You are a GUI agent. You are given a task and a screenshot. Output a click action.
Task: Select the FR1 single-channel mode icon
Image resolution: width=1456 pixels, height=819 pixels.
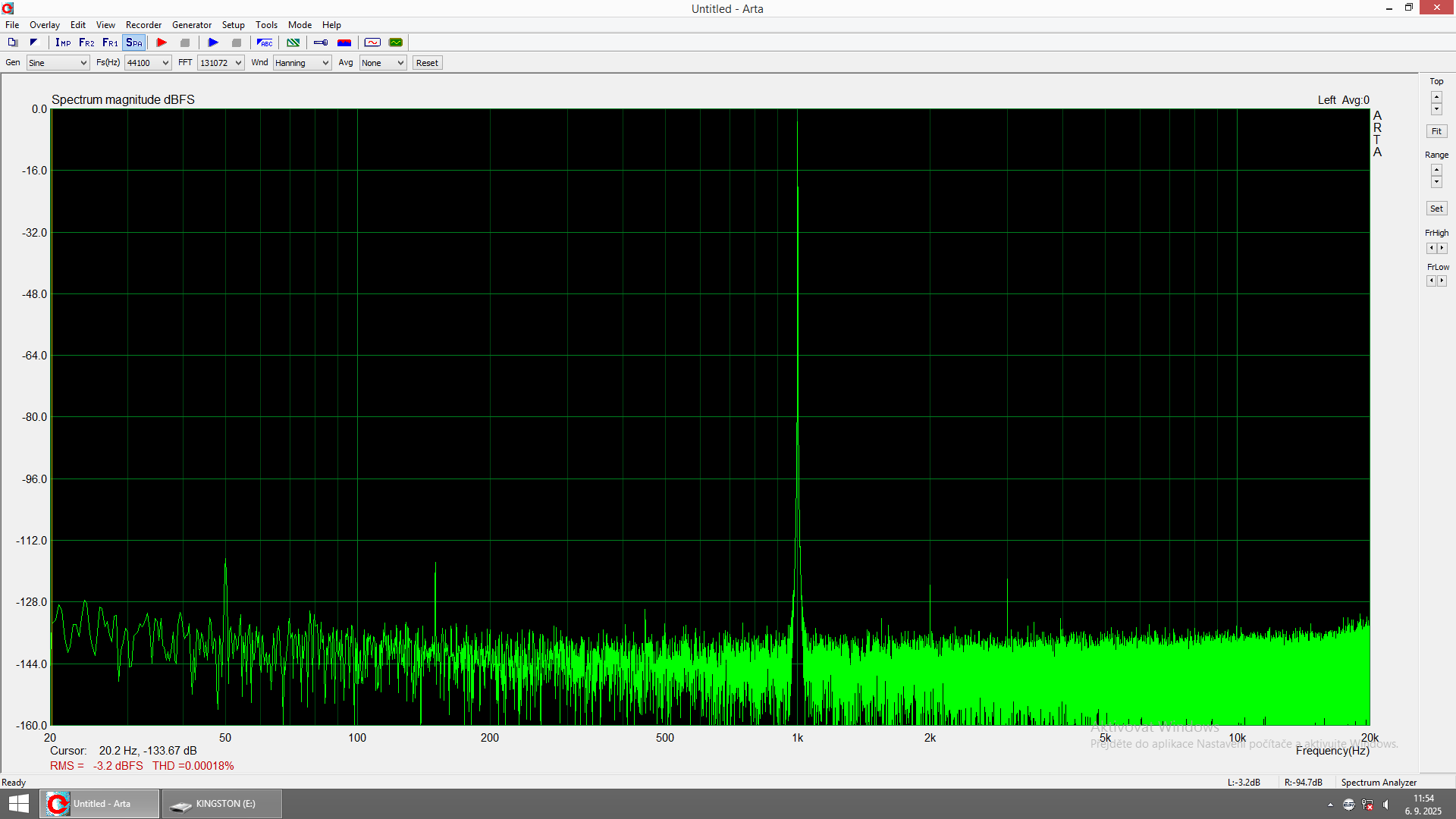[x=110, y=42]
